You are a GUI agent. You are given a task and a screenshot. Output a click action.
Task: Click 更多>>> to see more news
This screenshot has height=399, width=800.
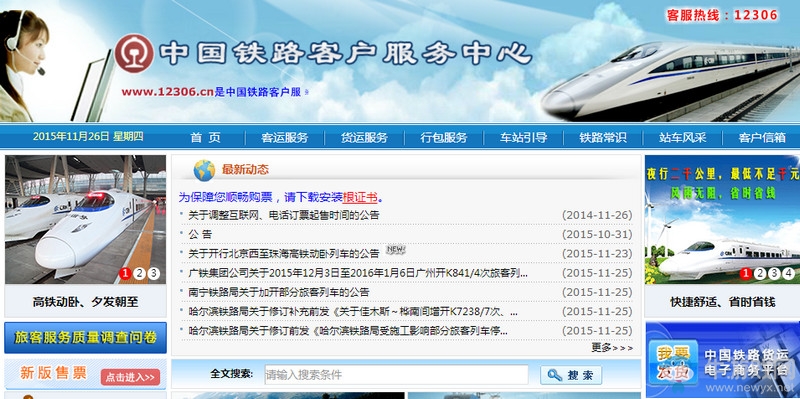point(612,347)
